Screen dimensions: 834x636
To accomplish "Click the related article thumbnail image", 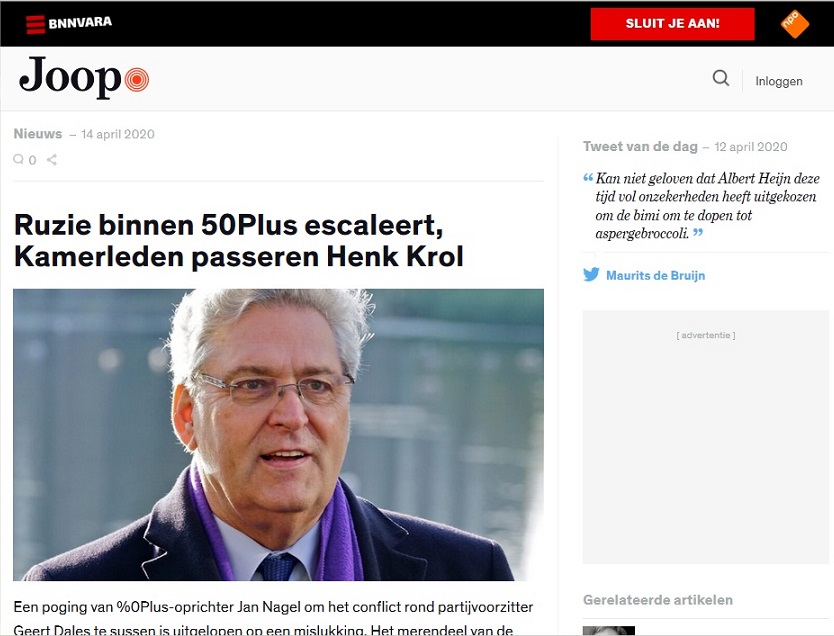I will click(x=608, y=631).
